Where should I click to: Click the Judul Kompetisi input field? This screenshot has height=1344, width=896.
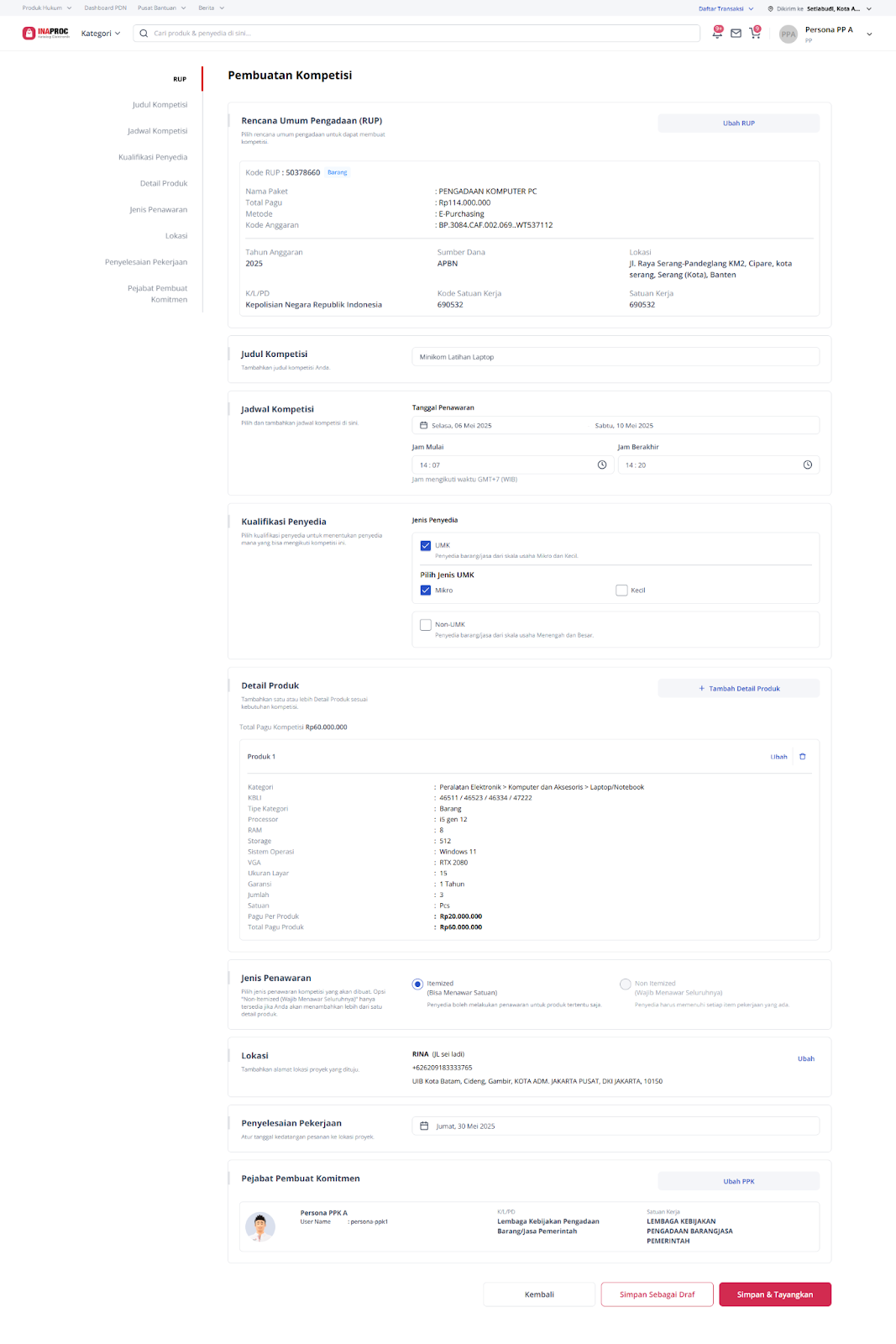(x=615, y=357)
